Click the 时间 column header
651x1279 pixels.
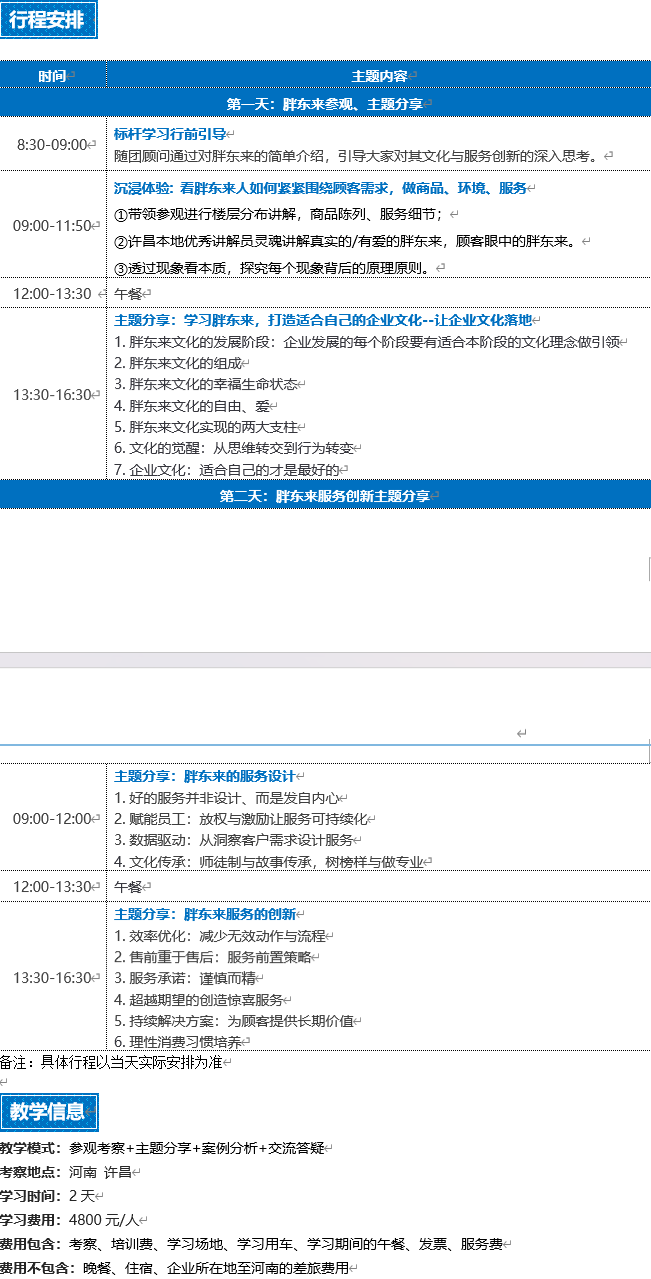click(53, 76)
